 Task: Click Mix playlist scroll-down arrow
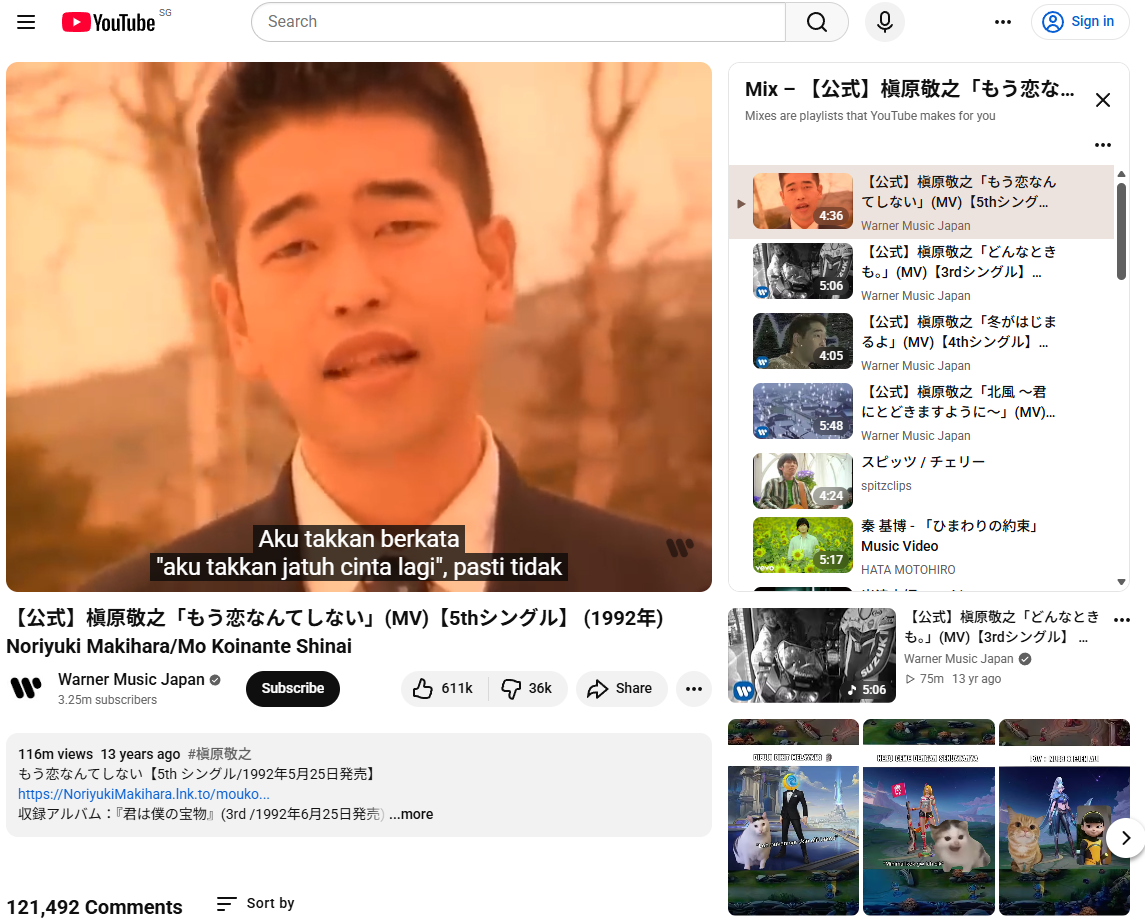[x=1121, y=582]
